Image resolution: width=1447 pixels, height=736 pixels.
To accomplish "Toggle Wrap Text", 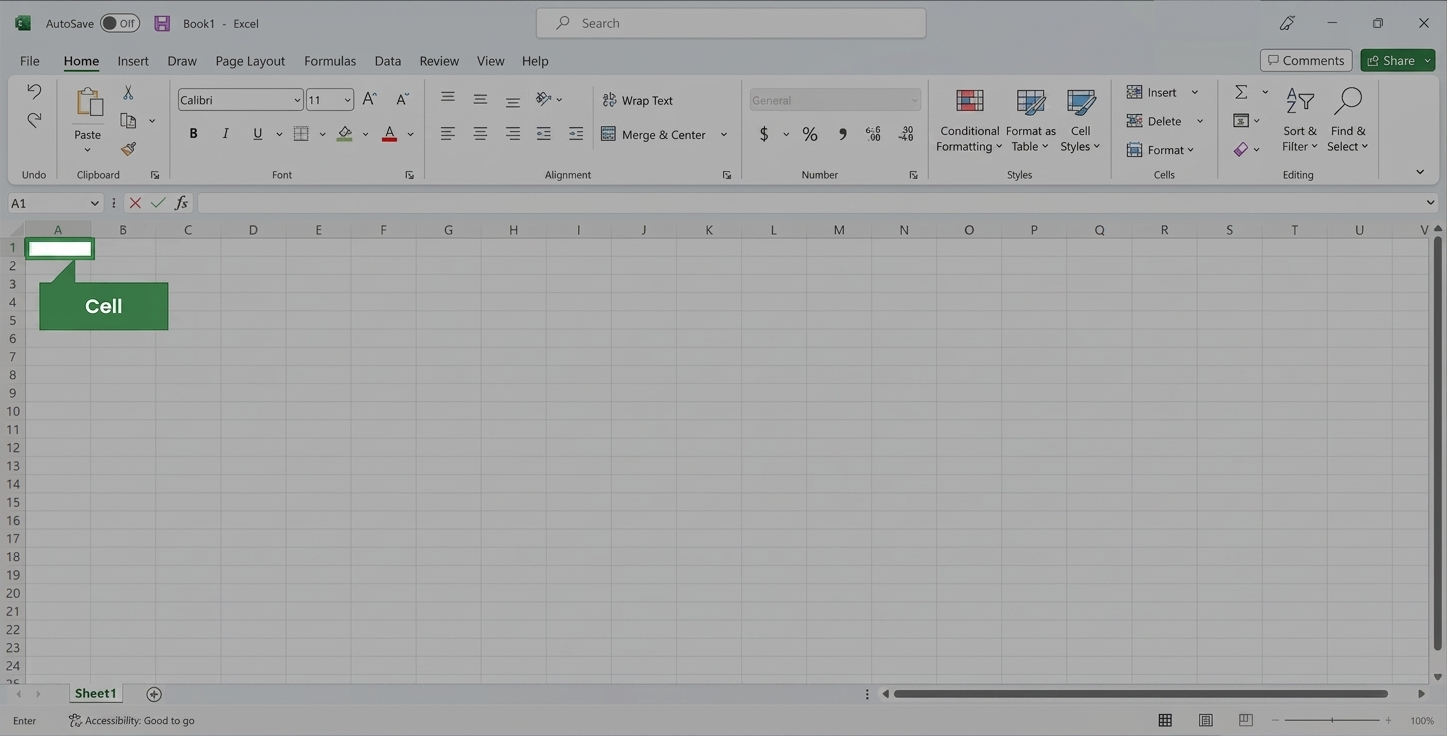I will tap(638, 100).
